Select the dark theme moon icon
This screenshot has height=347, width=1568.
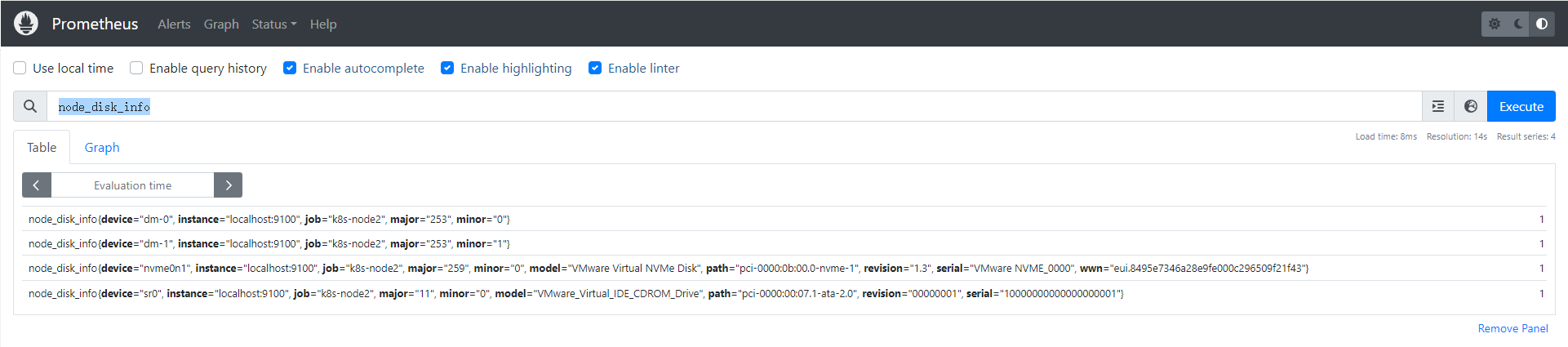coord(1518,24)
